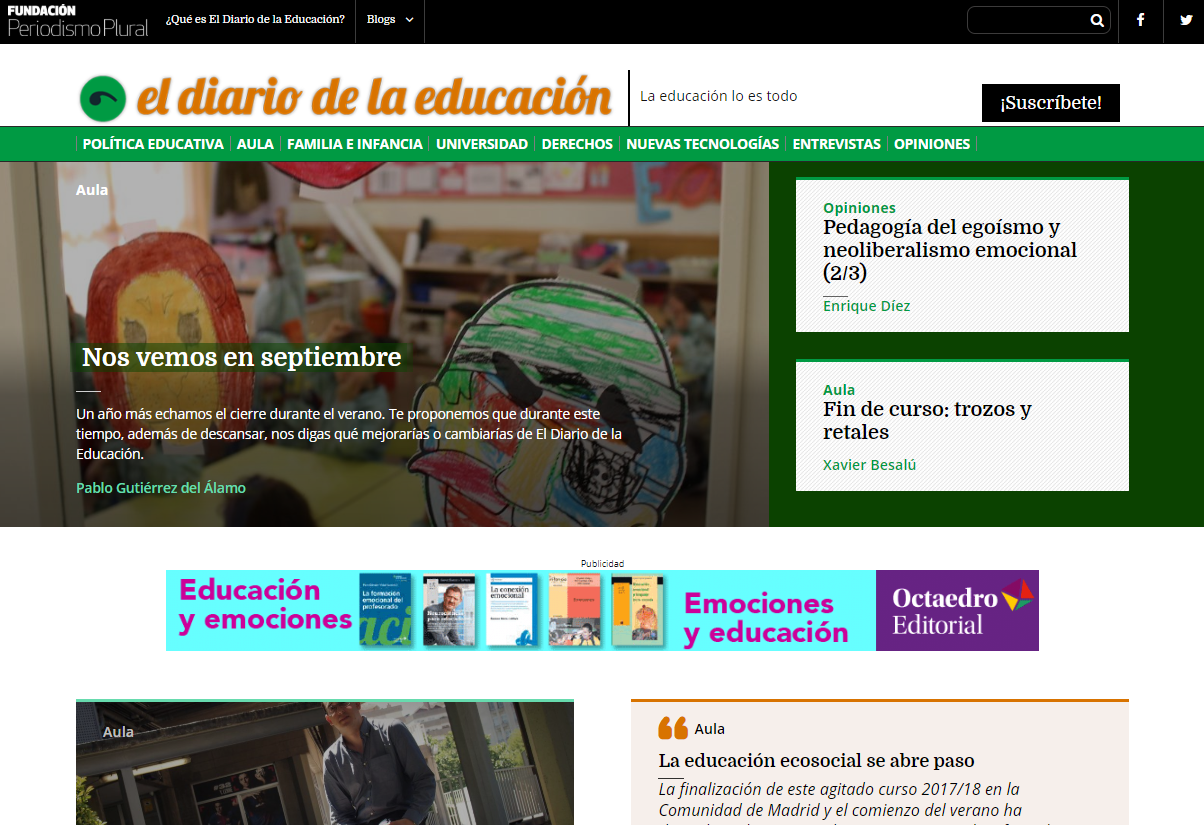
Task: Click 'La educación lo es todo' tagline
Action: point(719,96)
